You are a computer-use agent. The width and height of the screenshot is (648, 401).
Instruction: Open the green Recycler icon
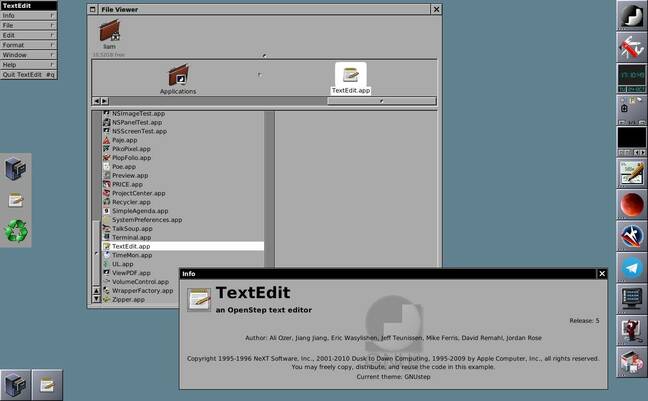coord(16,231)
